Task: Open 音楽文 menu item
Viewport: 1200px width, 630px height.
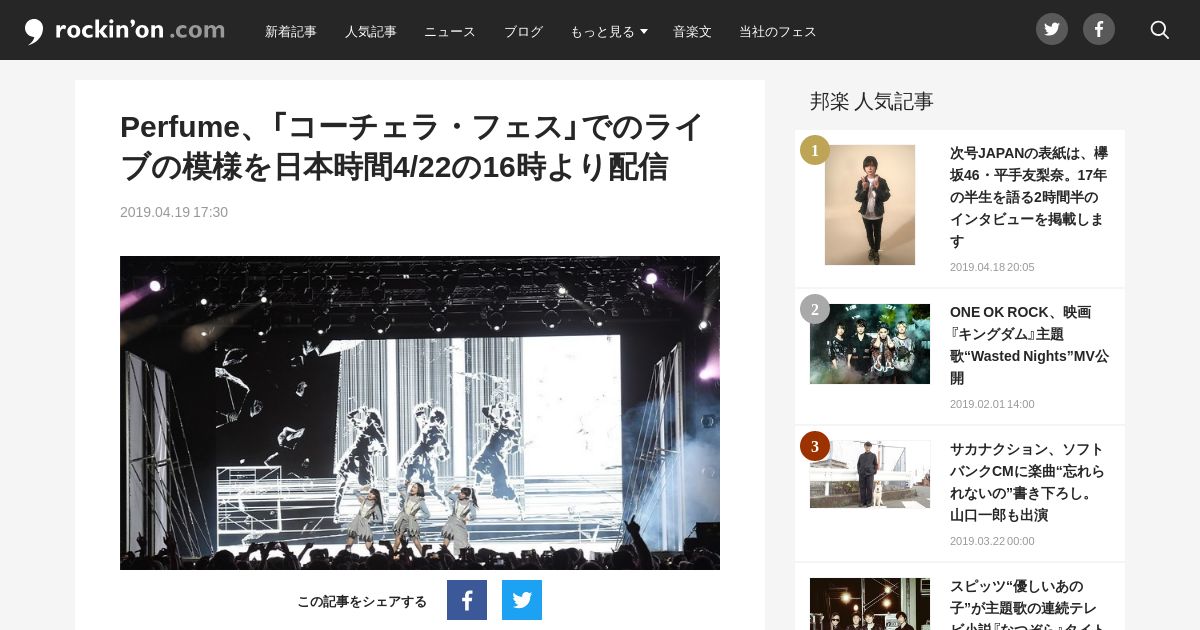Action: [x=692, y=31]
